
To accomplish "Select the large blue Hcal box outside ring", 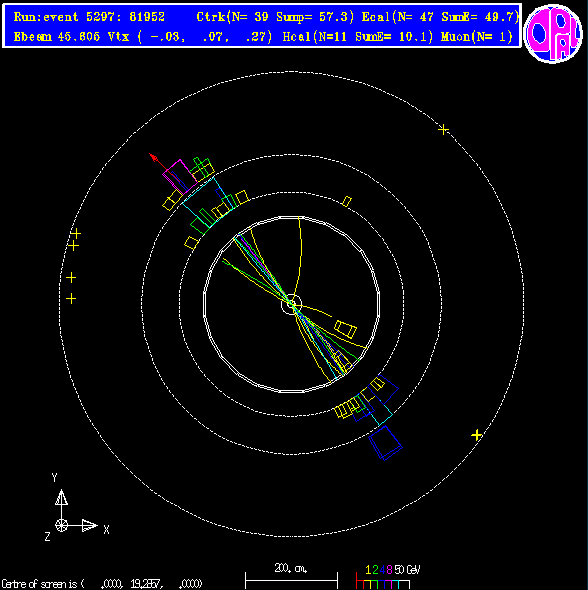I will pyautogui.click(x=385, y=443).
